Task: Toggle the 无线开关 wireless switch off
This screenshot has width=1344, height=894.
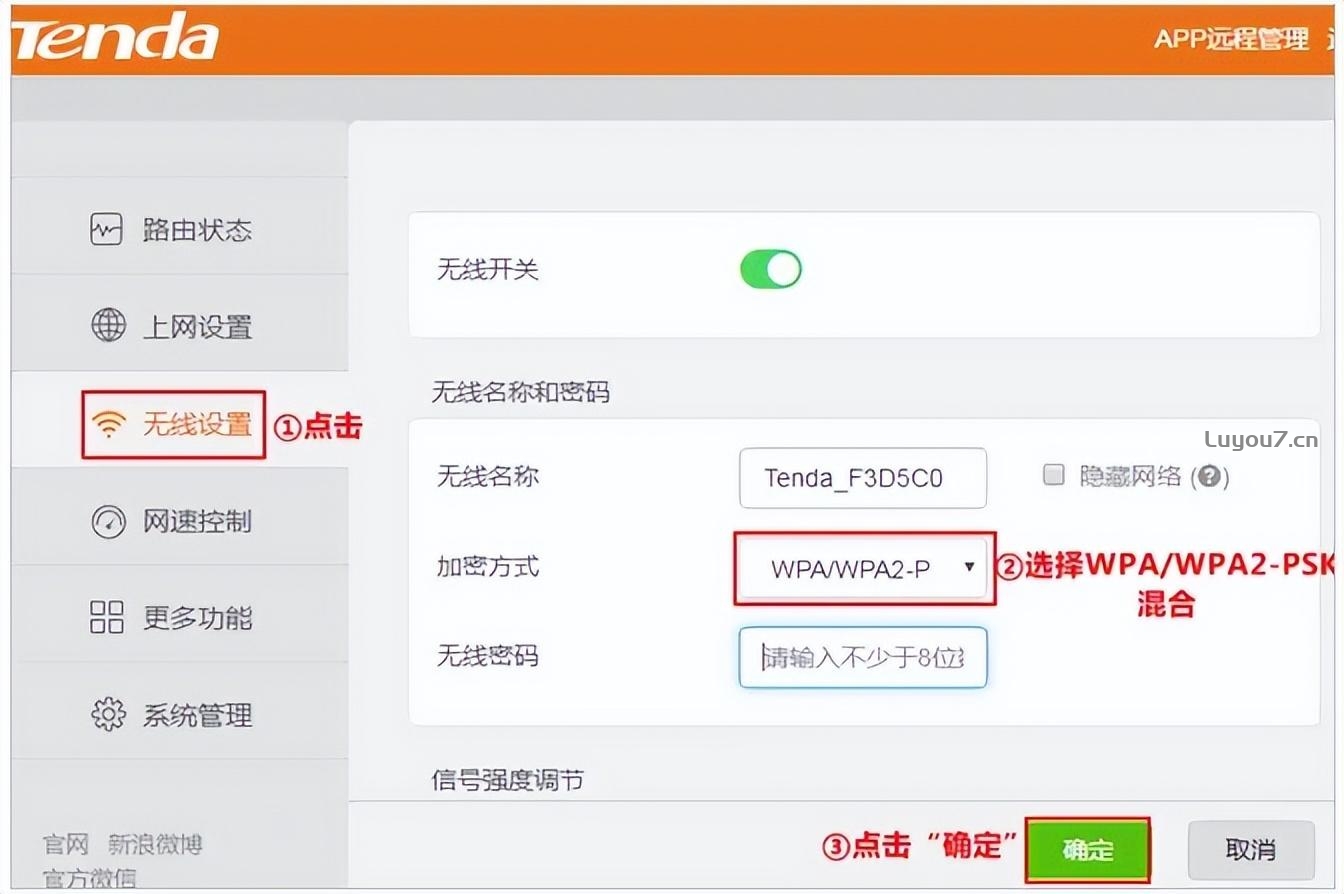Action: click(x=770, y=269)
